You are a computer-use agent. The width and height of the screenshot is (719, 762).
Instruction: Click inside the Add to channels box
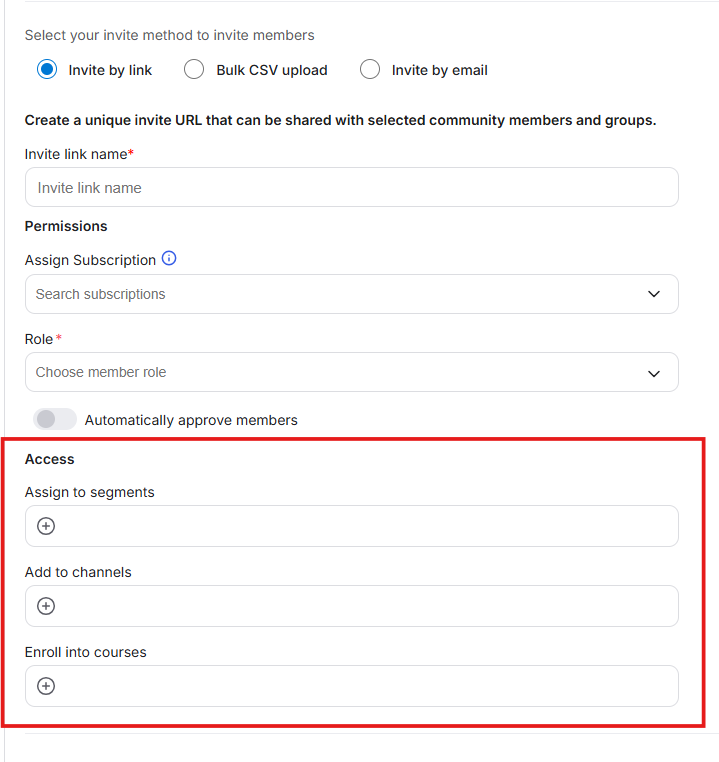click(x=360, y=606)
